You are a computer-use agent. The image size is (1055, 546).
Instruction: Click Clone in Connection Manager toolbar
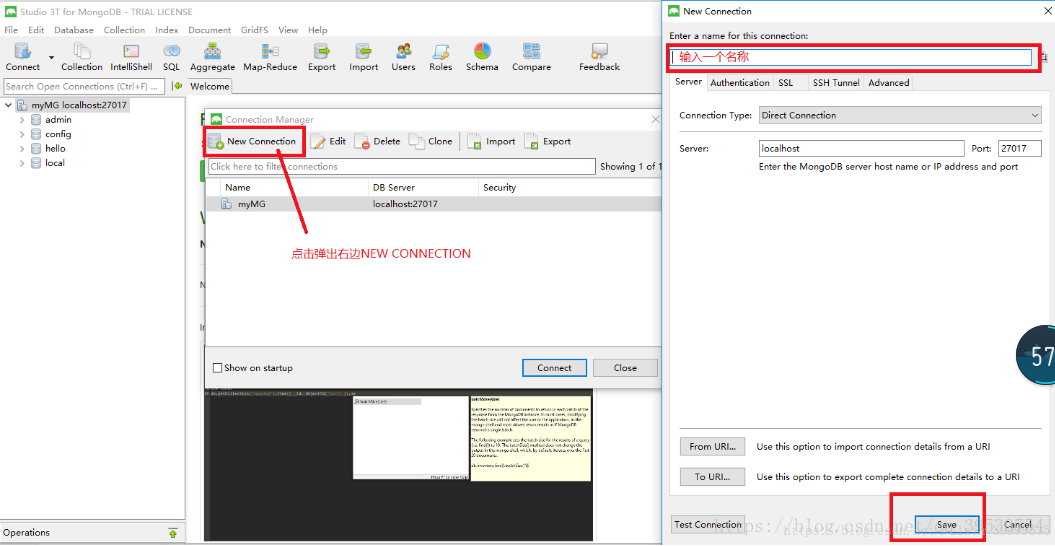point(431,141)
